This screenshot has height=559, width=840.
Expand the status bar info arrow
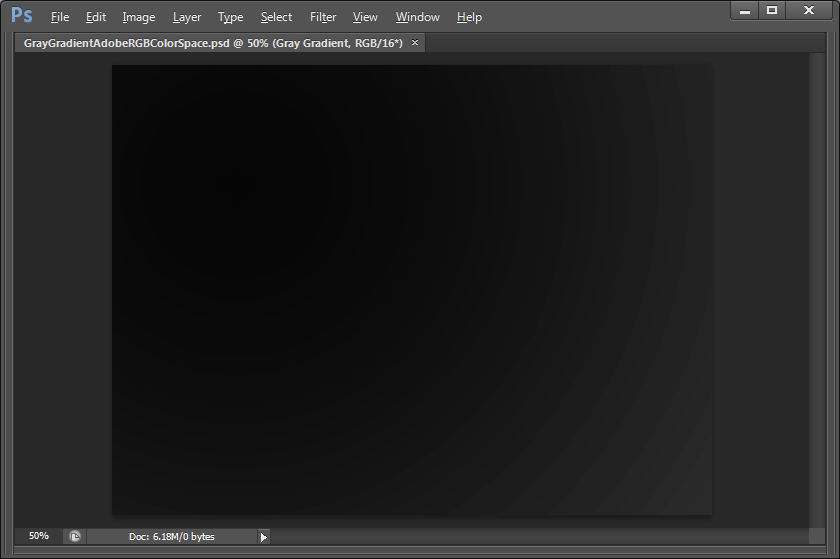tap(264, 536)
